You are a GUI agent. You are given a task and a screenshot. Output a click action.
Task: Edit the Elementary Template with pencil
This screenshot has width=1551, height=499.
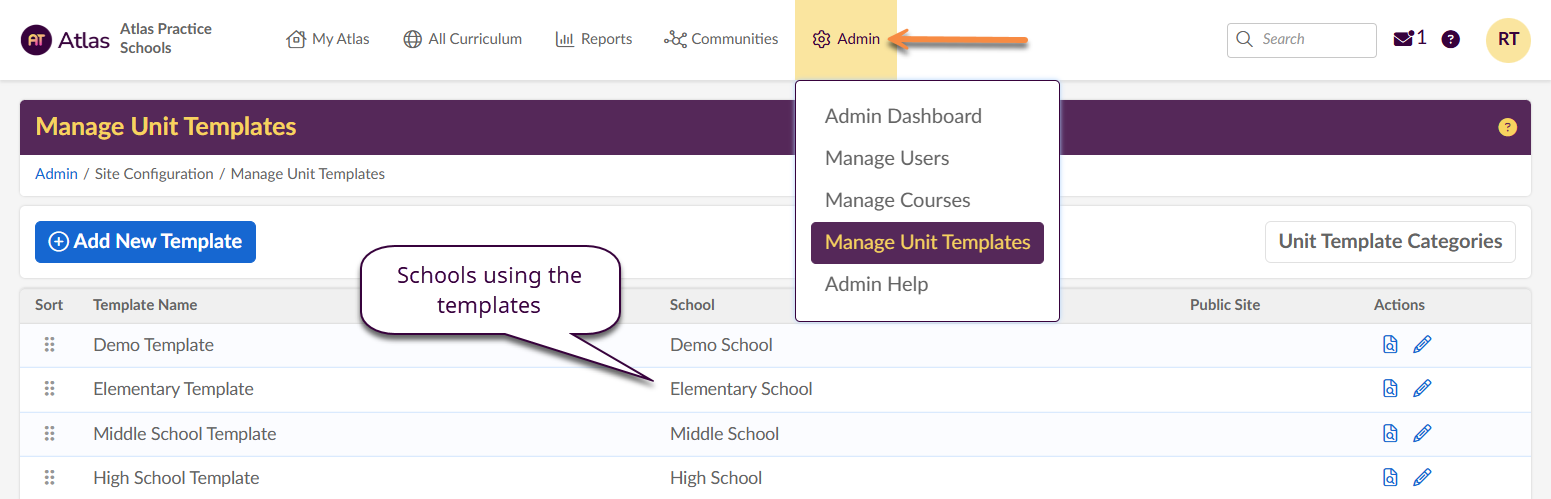1422,389
